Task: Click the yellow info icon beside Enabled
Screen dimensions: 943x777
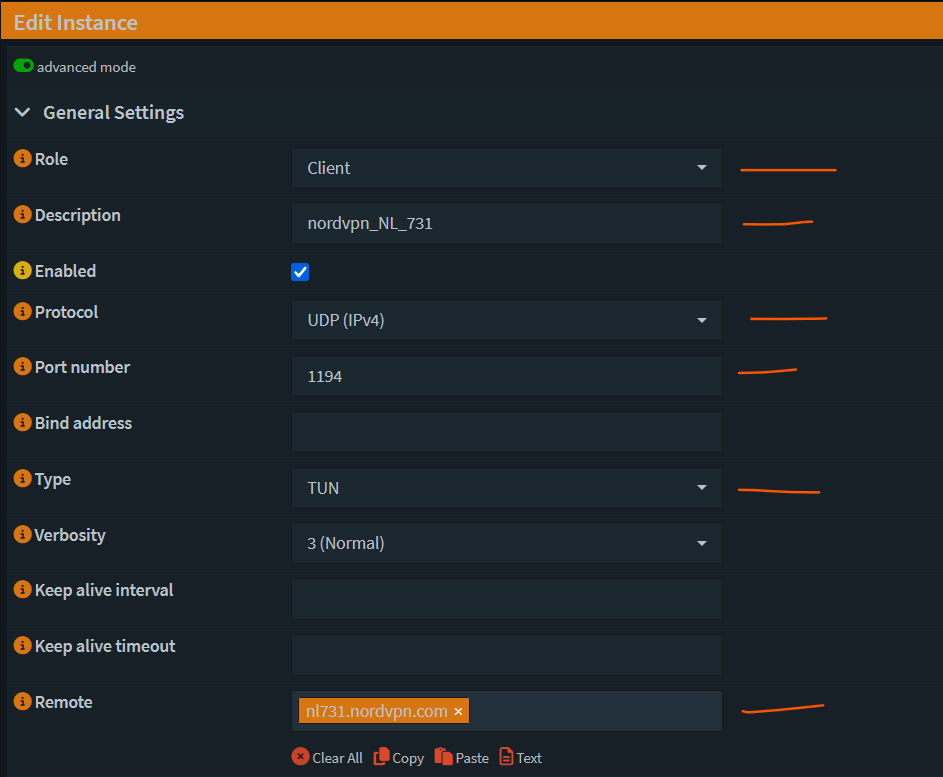Action: click(x=22, y=271)
